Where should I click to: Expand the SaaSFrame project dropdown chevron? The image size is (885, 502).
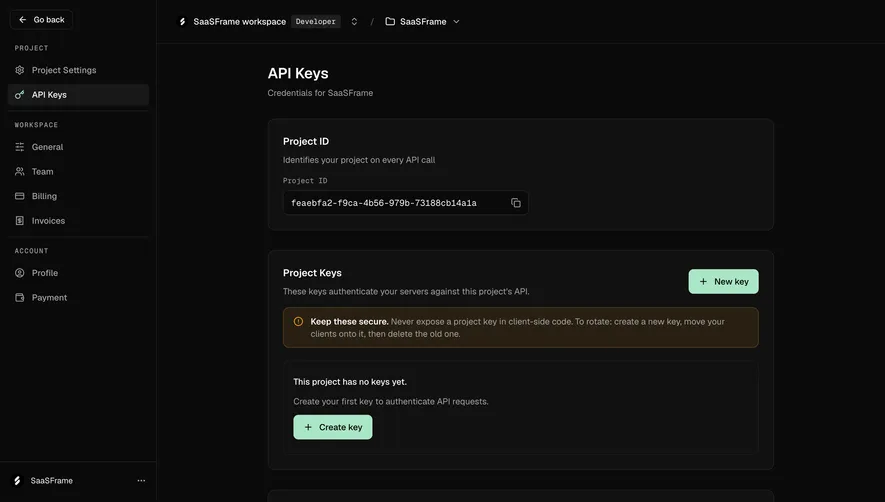[456, 21]
